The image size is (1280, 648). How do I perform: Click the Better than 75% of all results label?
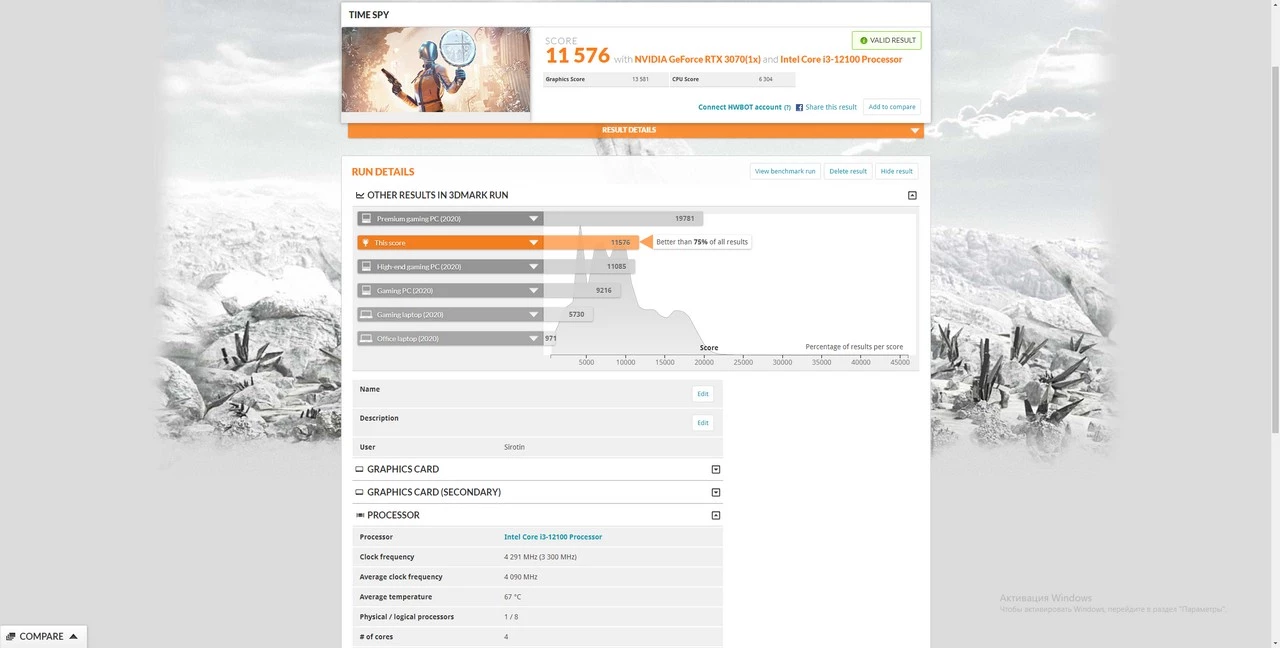click(702, 242)
